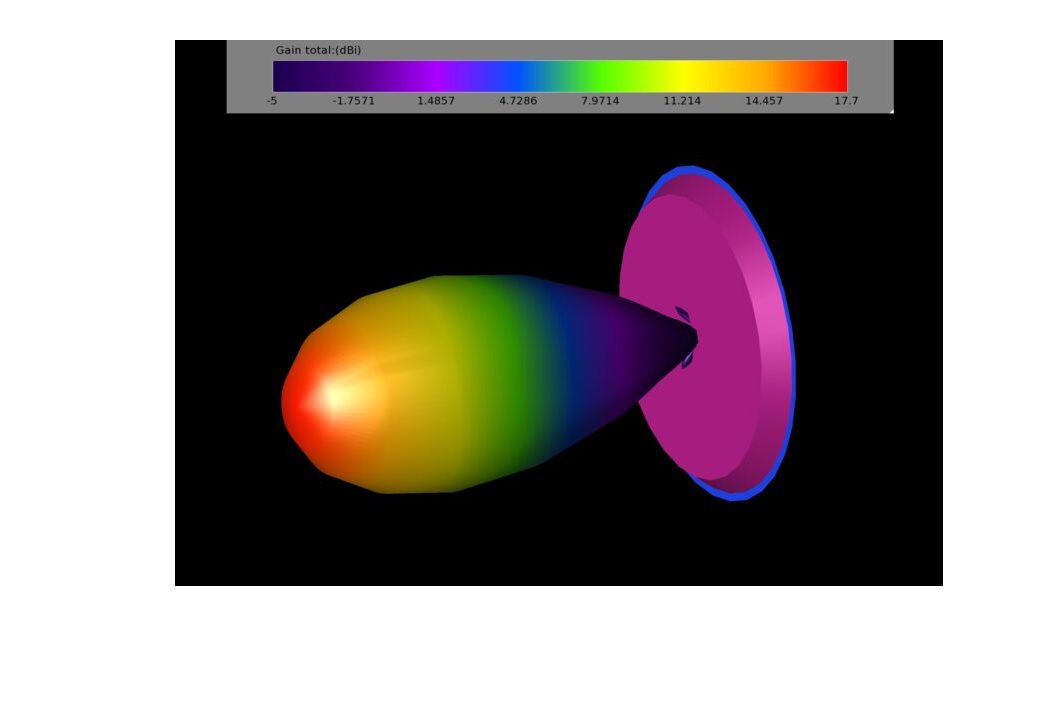Click the Gain total:(dBi) legend title
This screenshot has width=1051, height=701.
[318, 50]
